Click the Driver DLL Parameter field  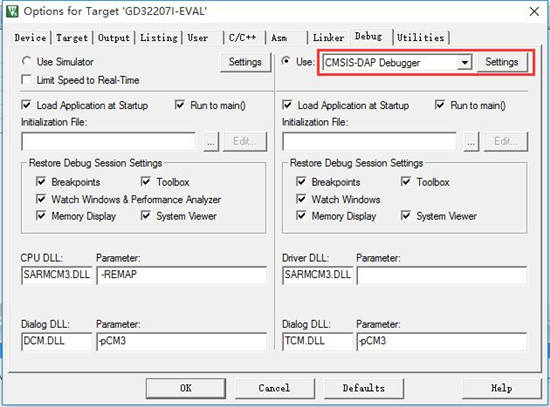point(442,275)
